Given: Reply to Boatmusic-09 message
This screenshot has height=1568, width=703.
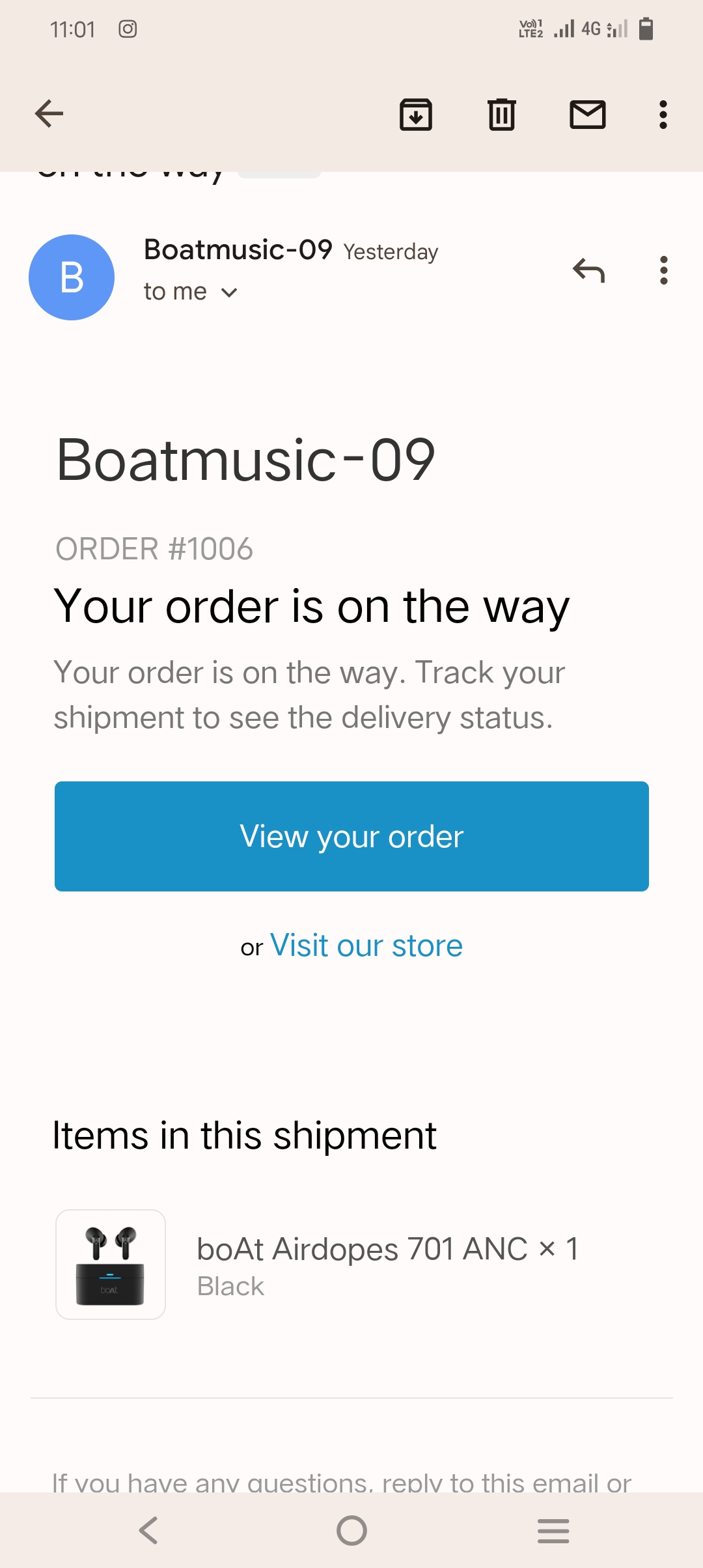Looking at the screenshot, I should click(x=588, y=270).
